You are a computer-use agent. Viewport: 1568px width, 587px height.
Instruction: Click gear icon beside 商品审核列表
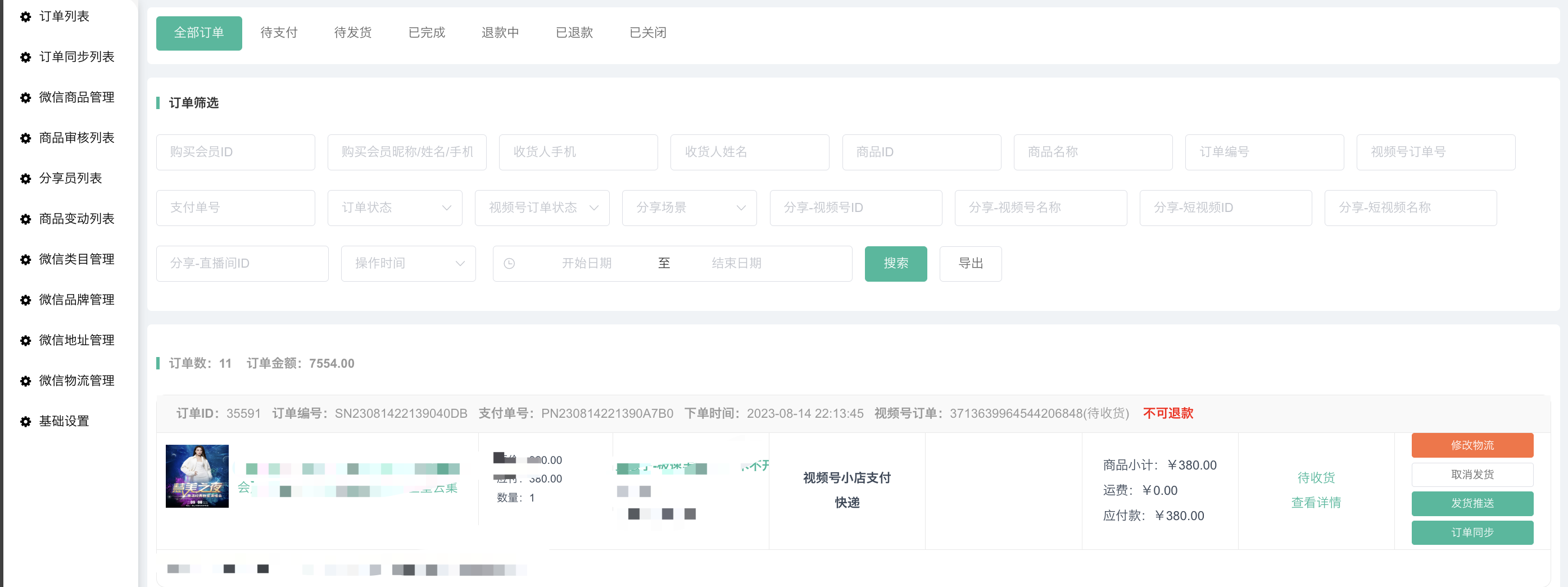[x=25, y=138]
